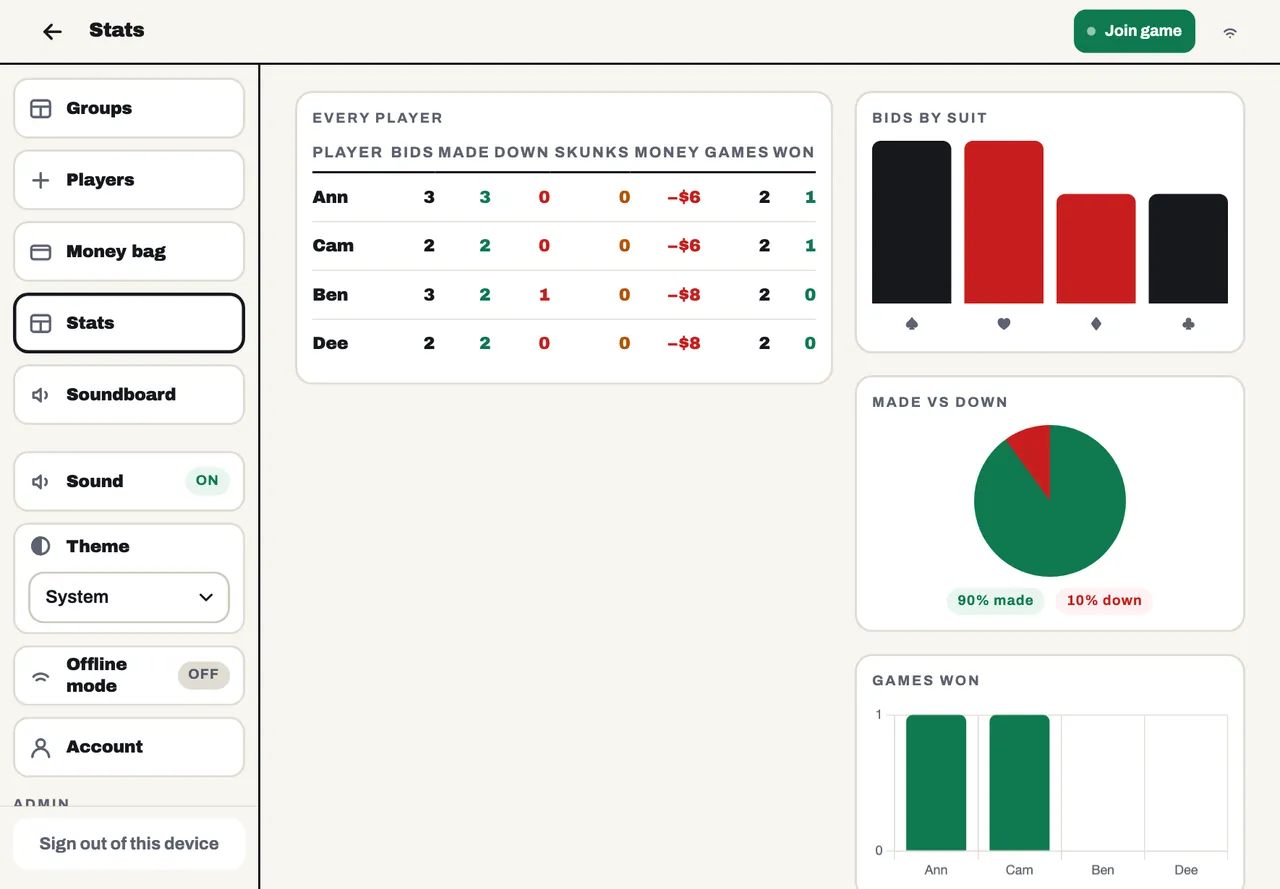Click the club suit icon
Viewport: 1280px width, 889px height.
coord(1188,324)
